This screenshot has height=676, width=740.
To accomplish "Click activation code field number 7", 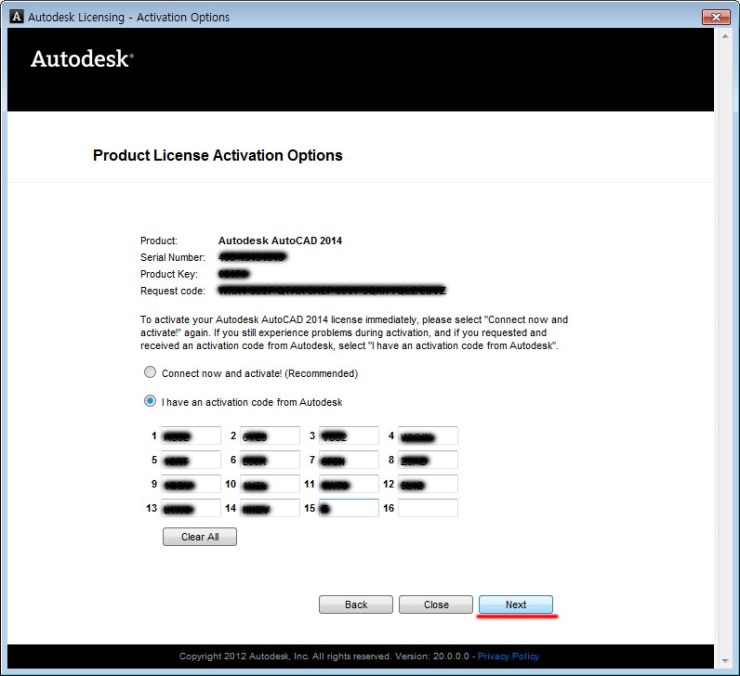I will point(349,460).
